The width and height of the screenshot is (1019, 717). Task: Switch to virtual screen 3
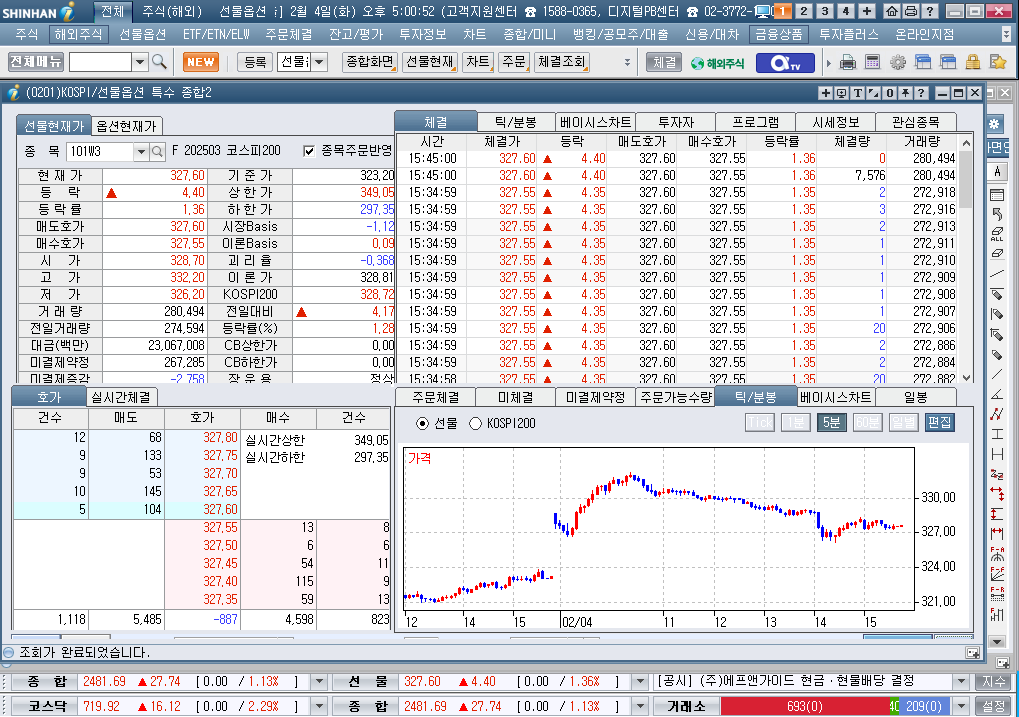[x=825, y=11]
